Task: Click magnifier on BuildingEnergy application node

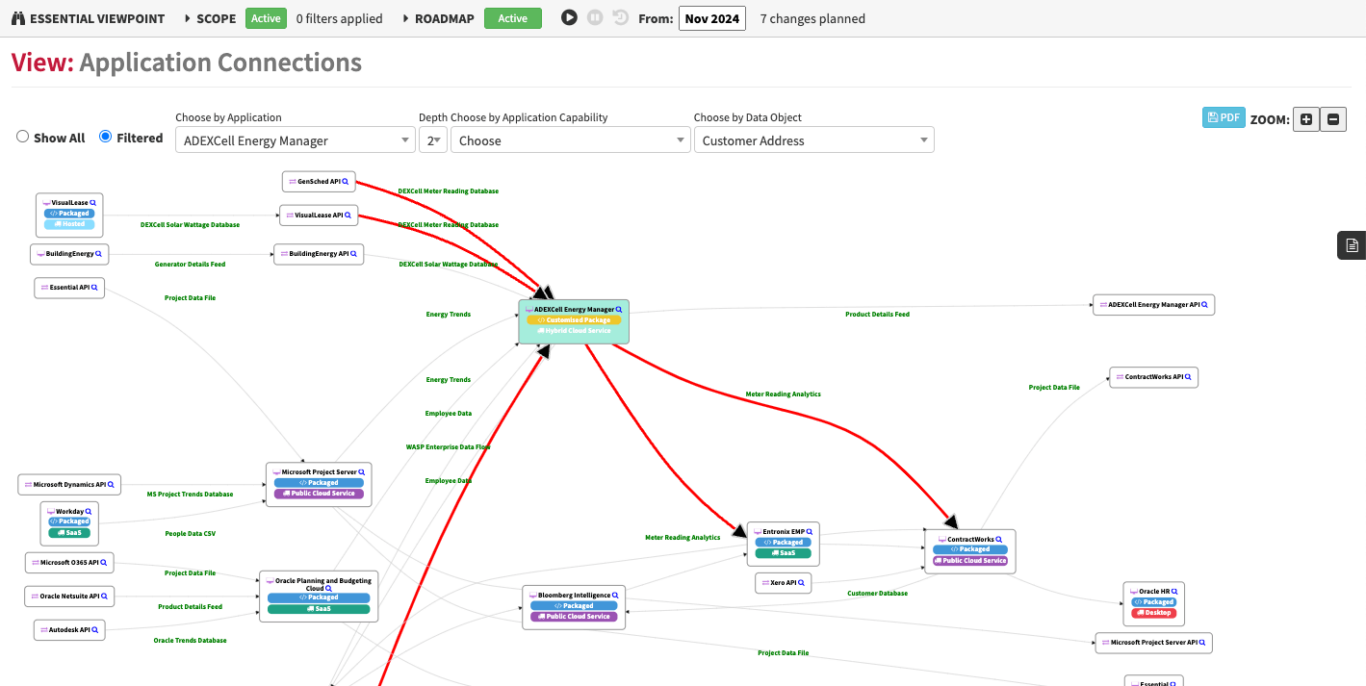Action: tap(99, 254)
